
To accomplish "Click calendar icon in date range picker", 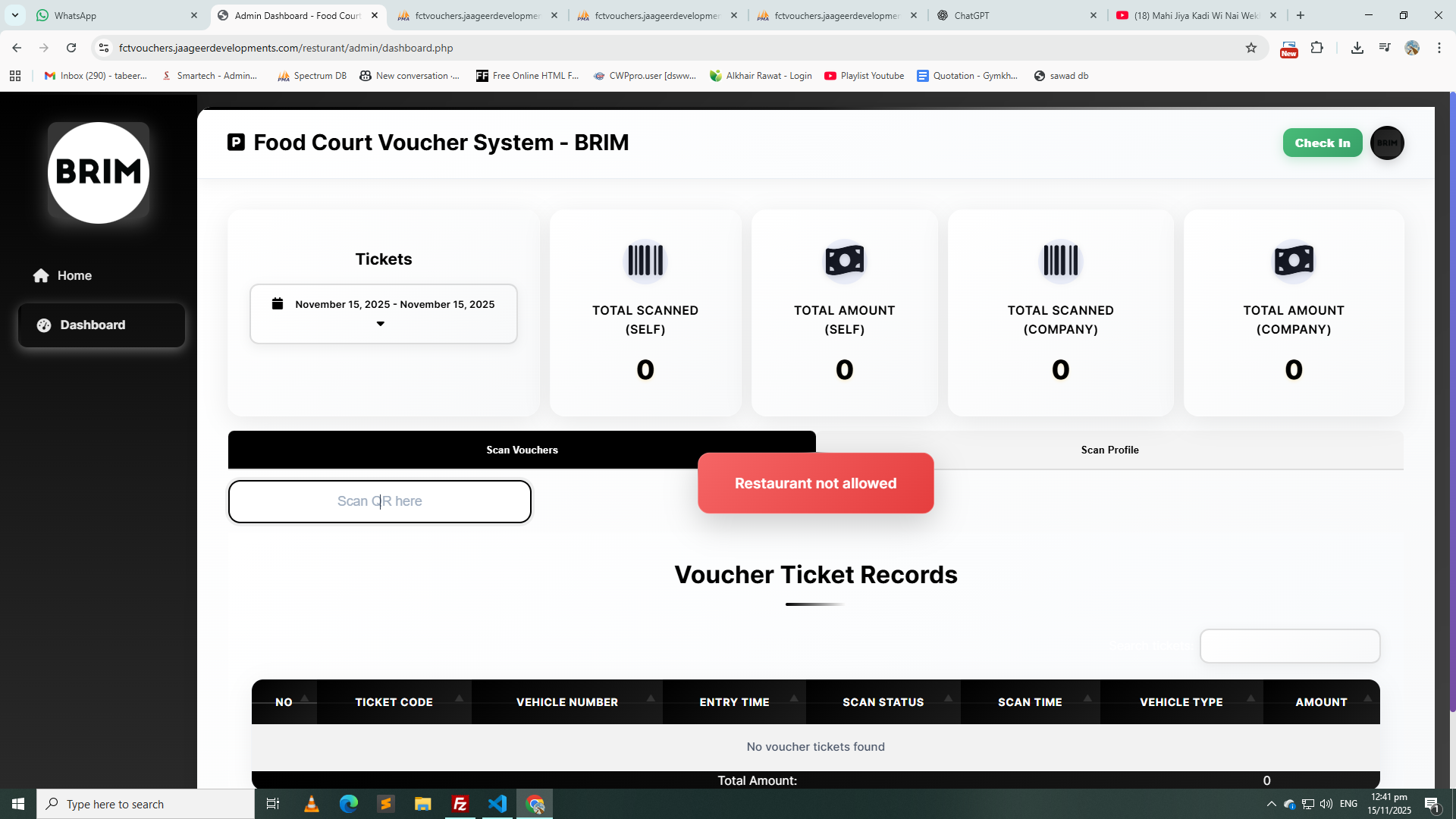I will (x=278, y=304).
